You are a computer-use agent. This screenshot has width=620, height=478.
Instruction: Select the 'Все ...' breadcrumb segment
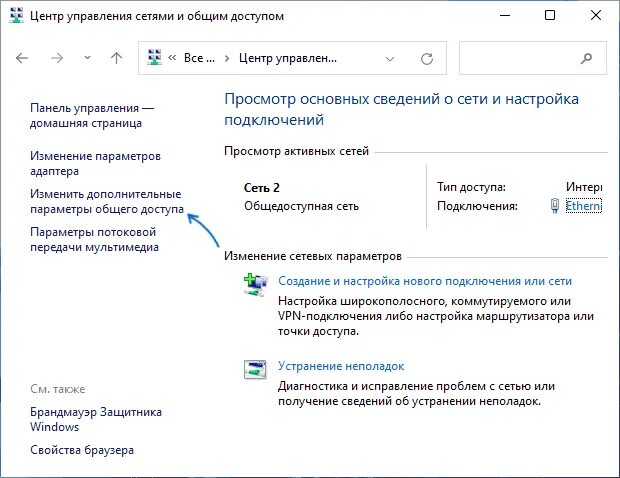tap(199, 58)
